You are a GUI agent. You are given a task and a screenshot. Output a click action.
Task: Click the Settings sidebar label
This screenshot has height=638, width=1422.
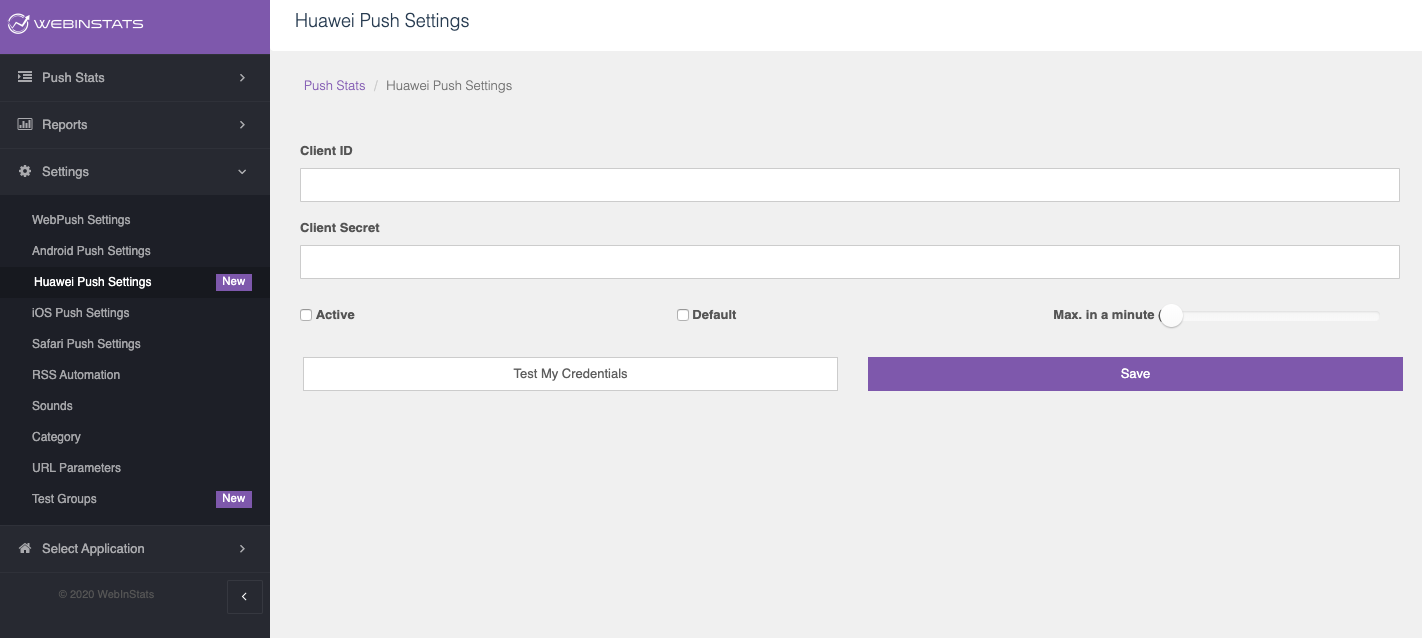pyautogui.click(x=65, y=171)
